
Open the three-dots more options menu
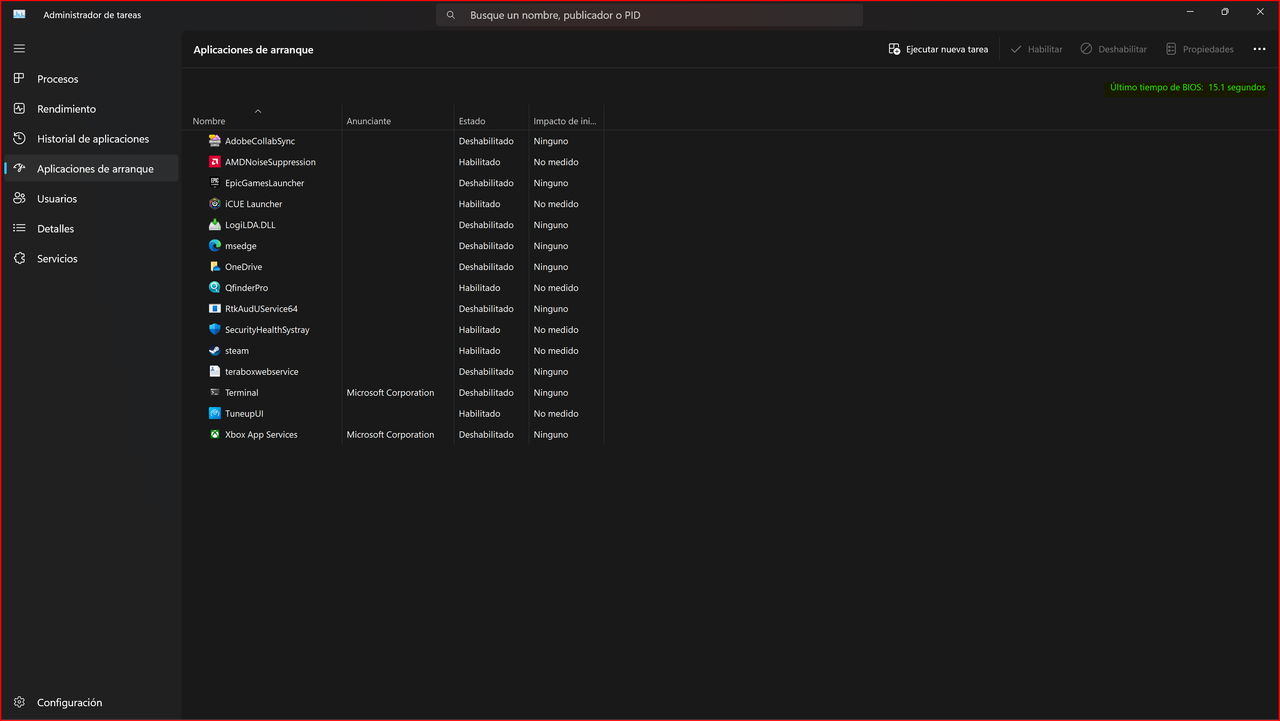[1259, 49]
